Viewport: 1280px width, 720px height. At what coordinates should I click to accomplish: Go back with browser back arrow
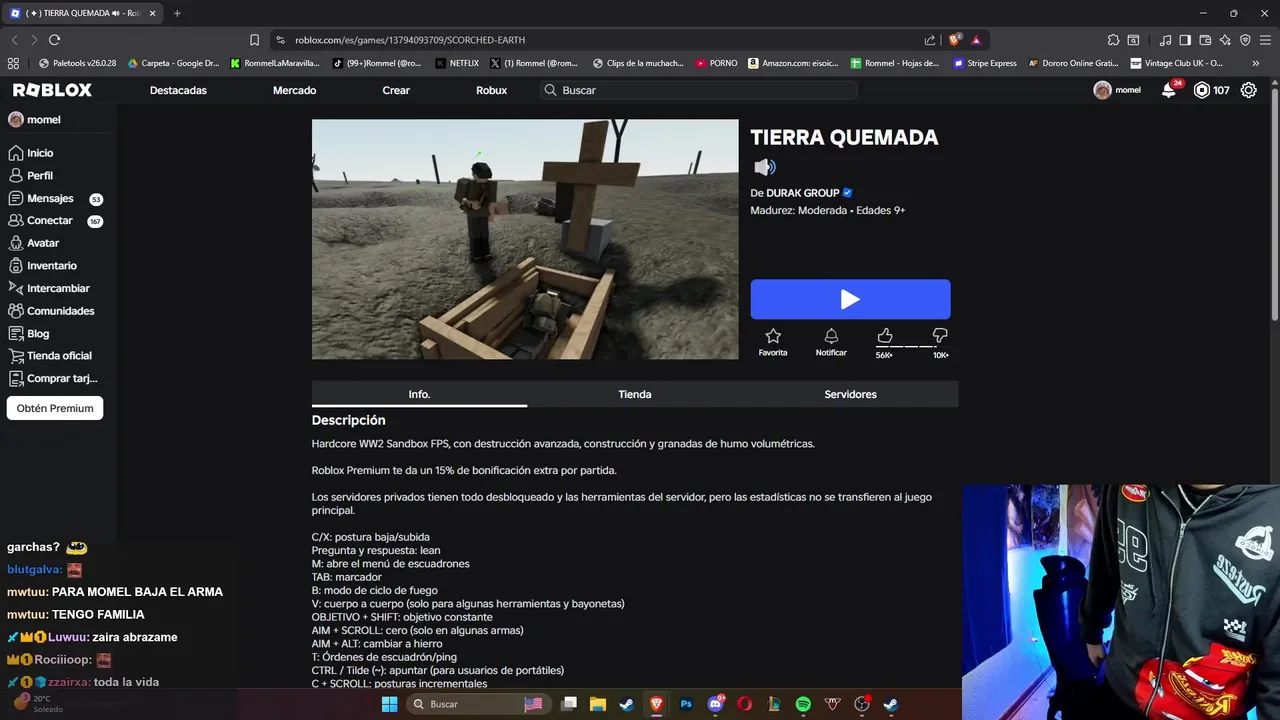tap(14, 40)
